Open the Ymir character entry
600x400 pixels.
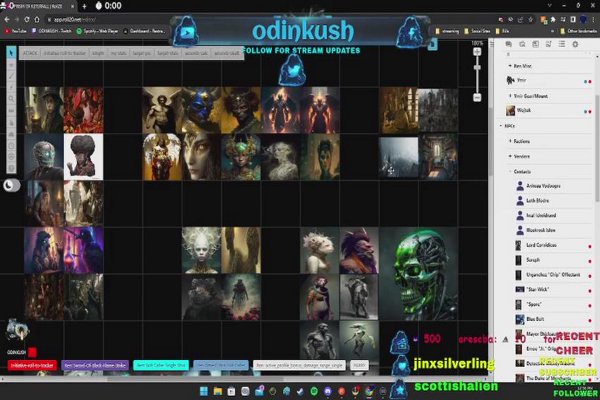[548, 80]
